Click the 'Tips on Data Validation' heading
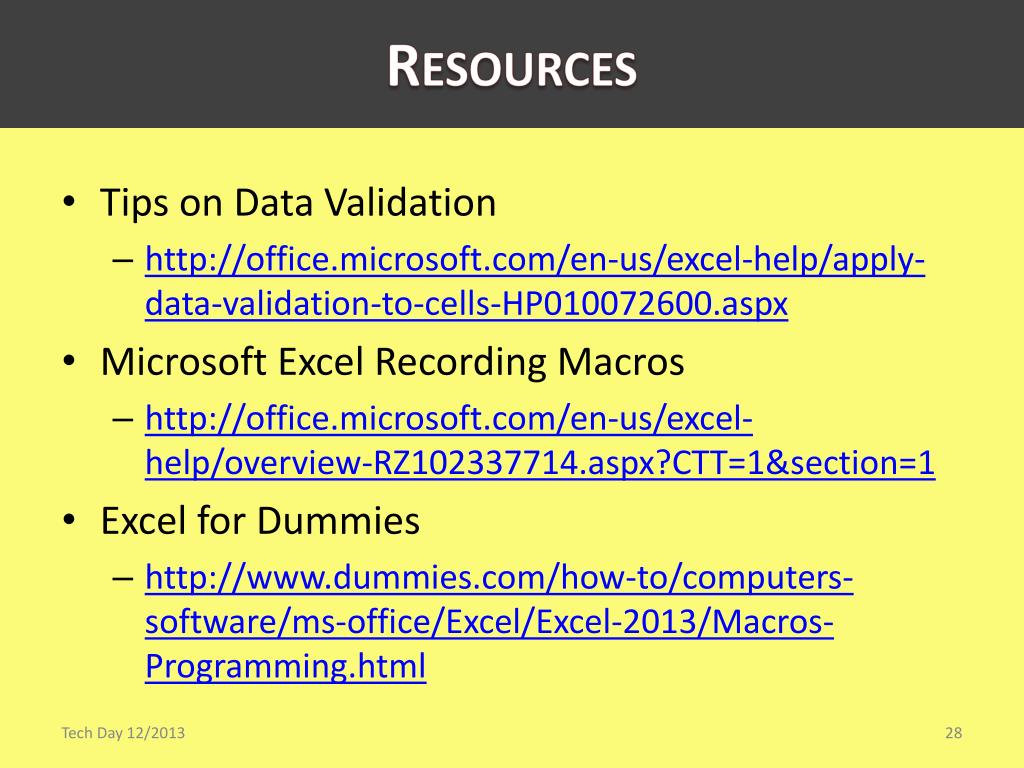This screenshot has width=1024, height=768. tap(298, 202)
